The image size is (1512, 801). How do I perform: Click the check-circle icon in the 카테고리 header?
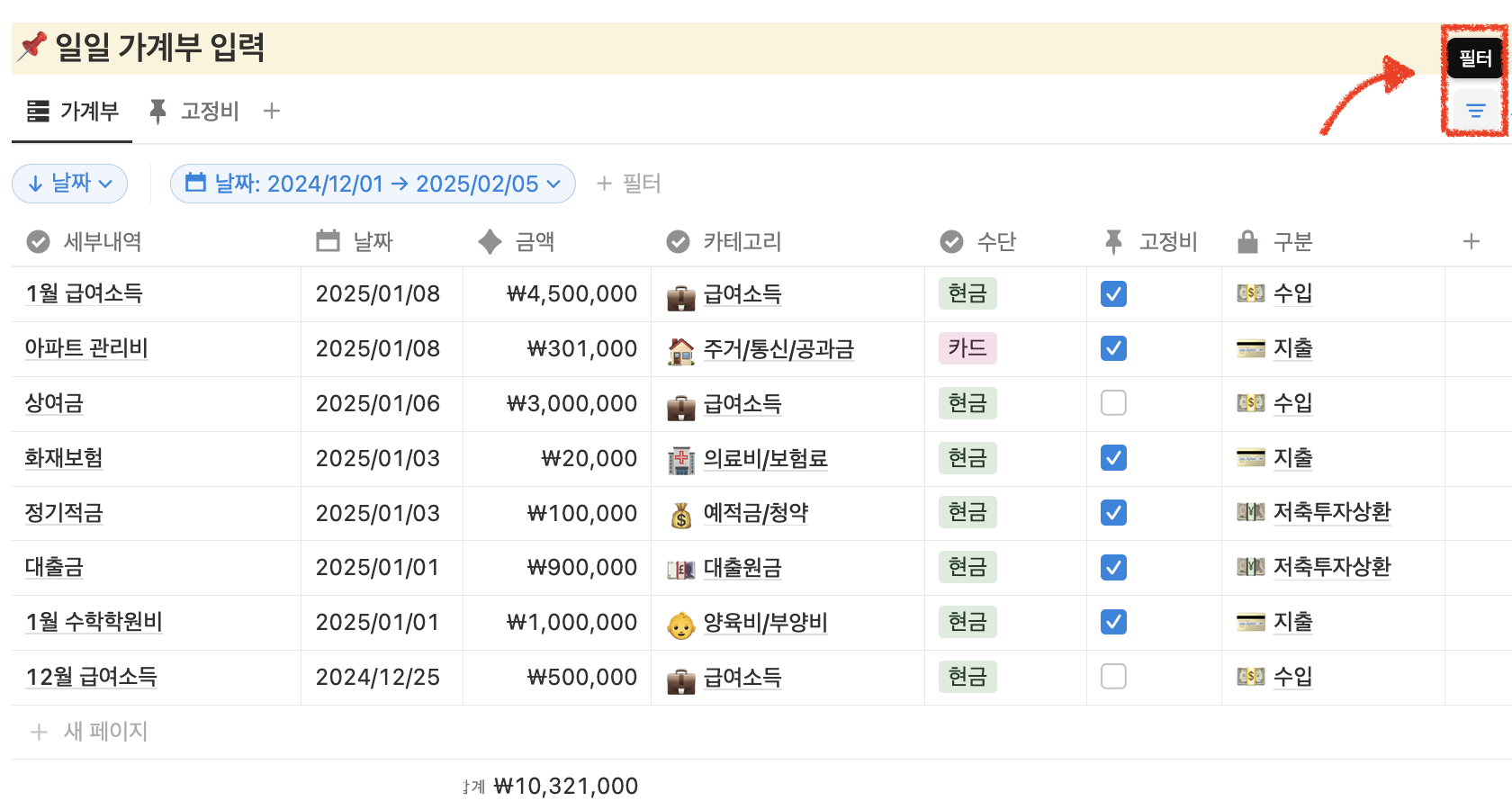678,241
